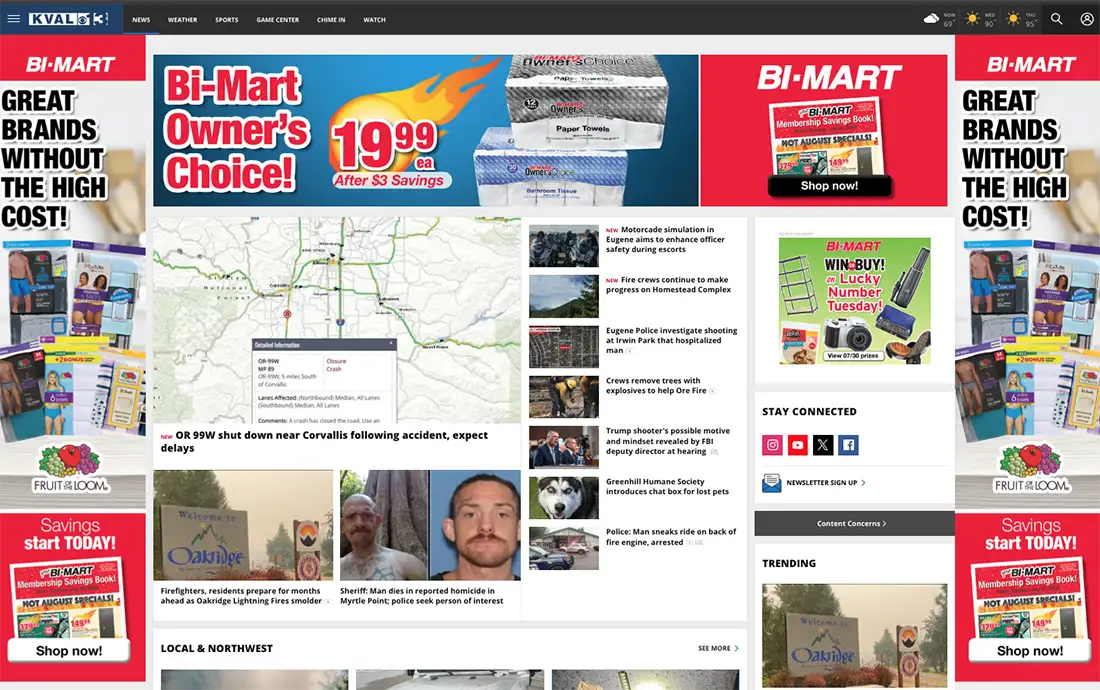Click Shop now in left Bi-Mart sidebar ad
Image resolution: width=1100 pixels, height=690 pixels.
[69, 651]
